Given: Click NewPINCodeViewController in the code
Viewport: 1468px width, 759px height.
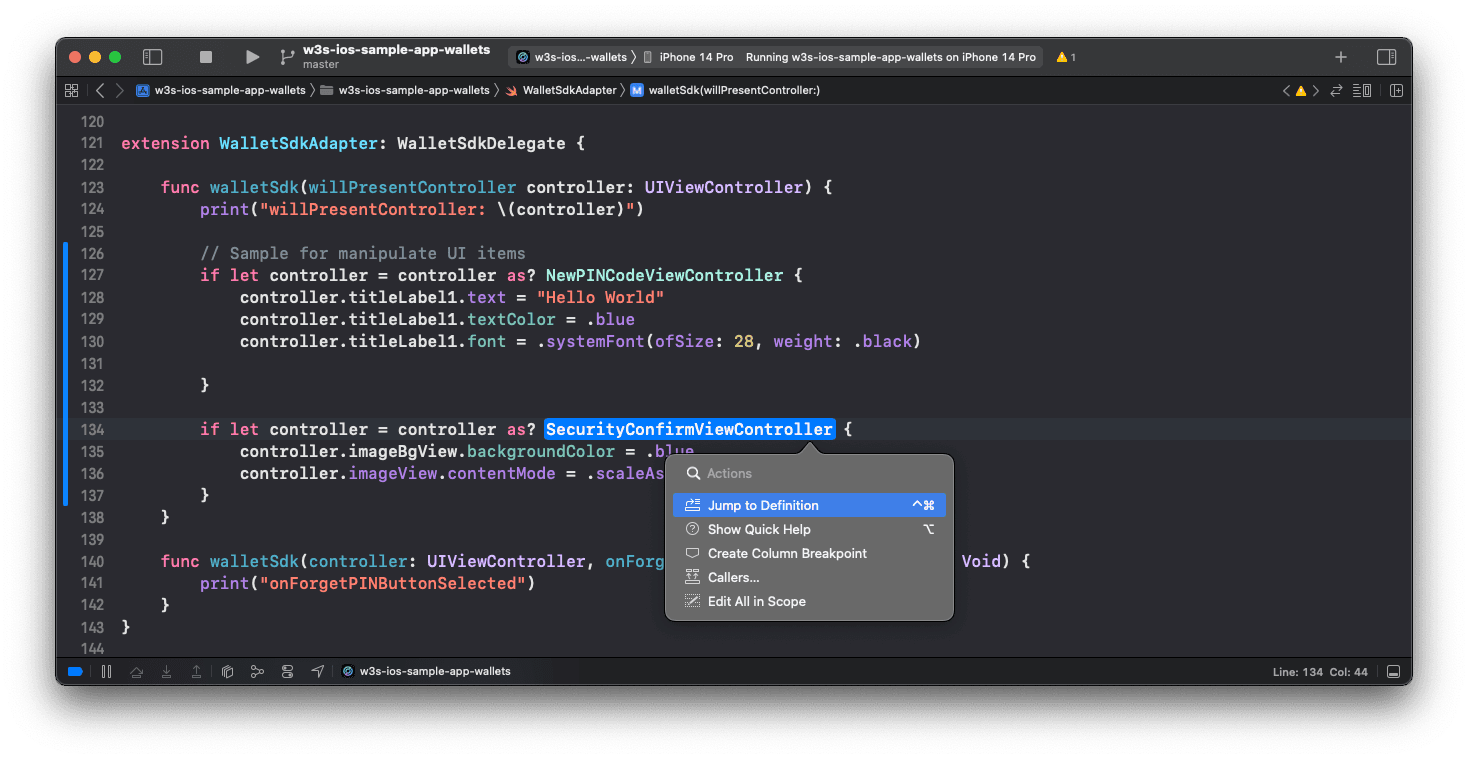Looking at the screenshot, I should [x=664, y=275].
